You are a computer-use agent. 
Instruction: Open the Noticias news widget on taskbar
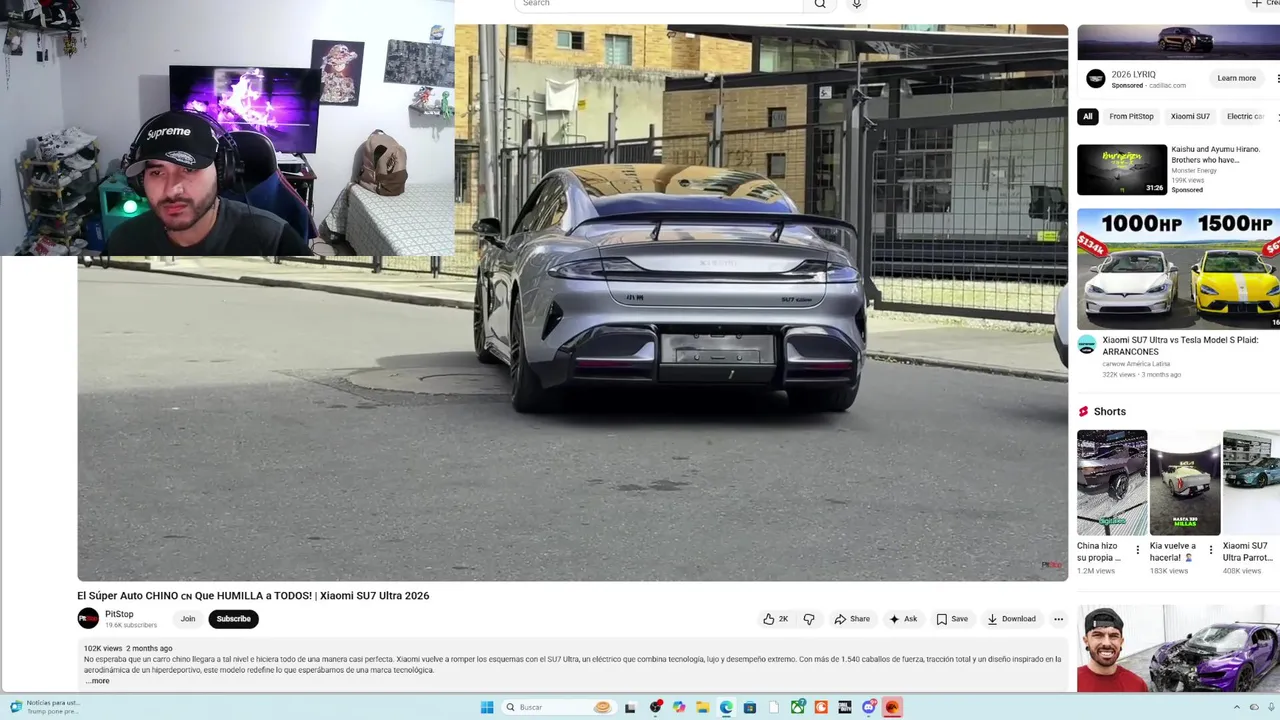[x=46, y=707]
